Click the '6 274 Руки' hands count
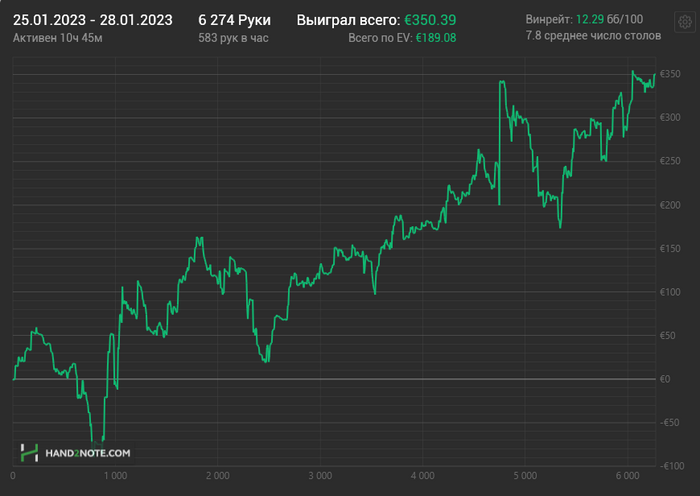Image resolution: width=700 pixels, height=496 pixels. [234, 20]
